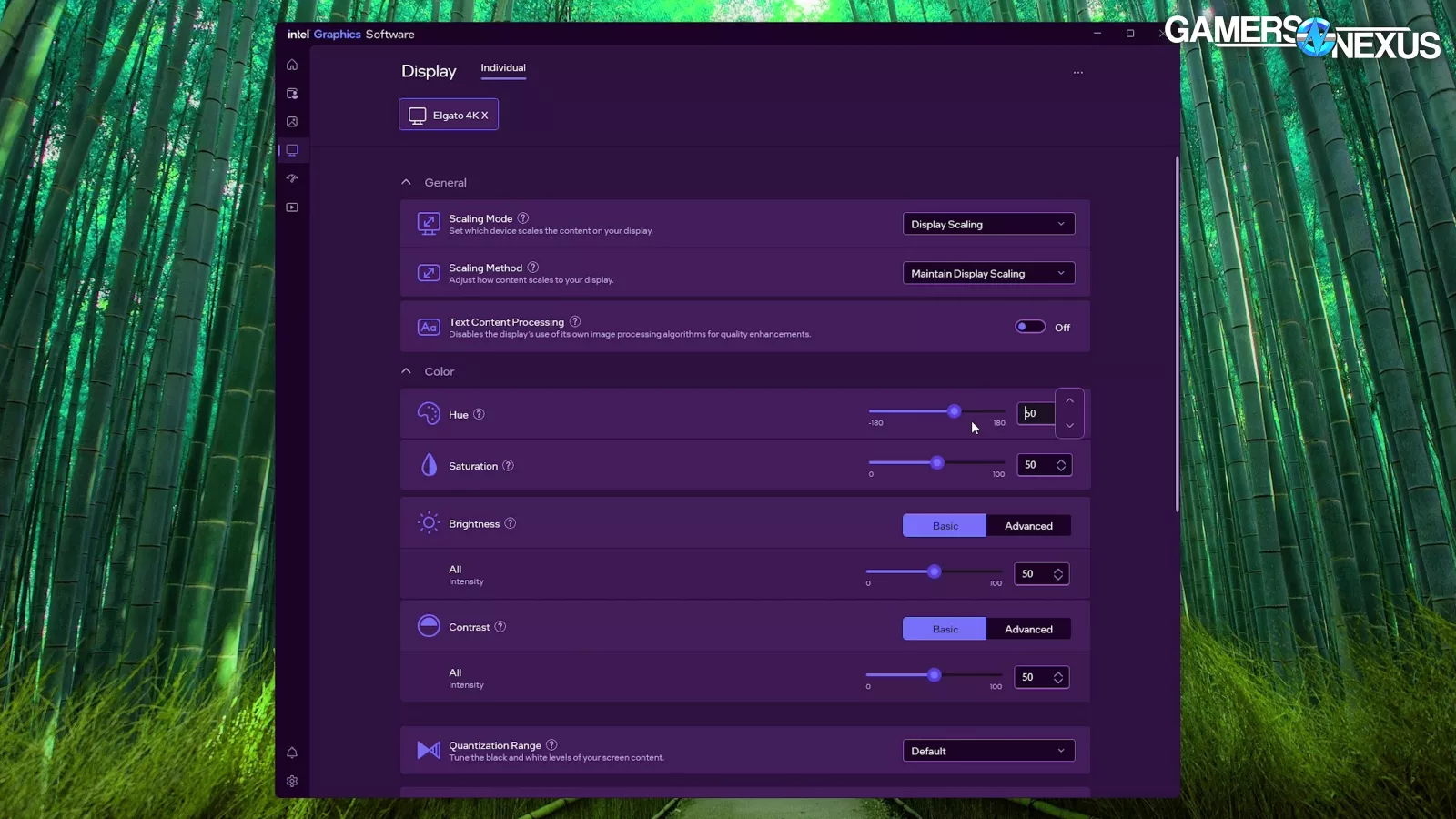This screenshot has height=819, width=1456.
Task: Open the Quantization Range dropdown
Action: coord(988,752)
